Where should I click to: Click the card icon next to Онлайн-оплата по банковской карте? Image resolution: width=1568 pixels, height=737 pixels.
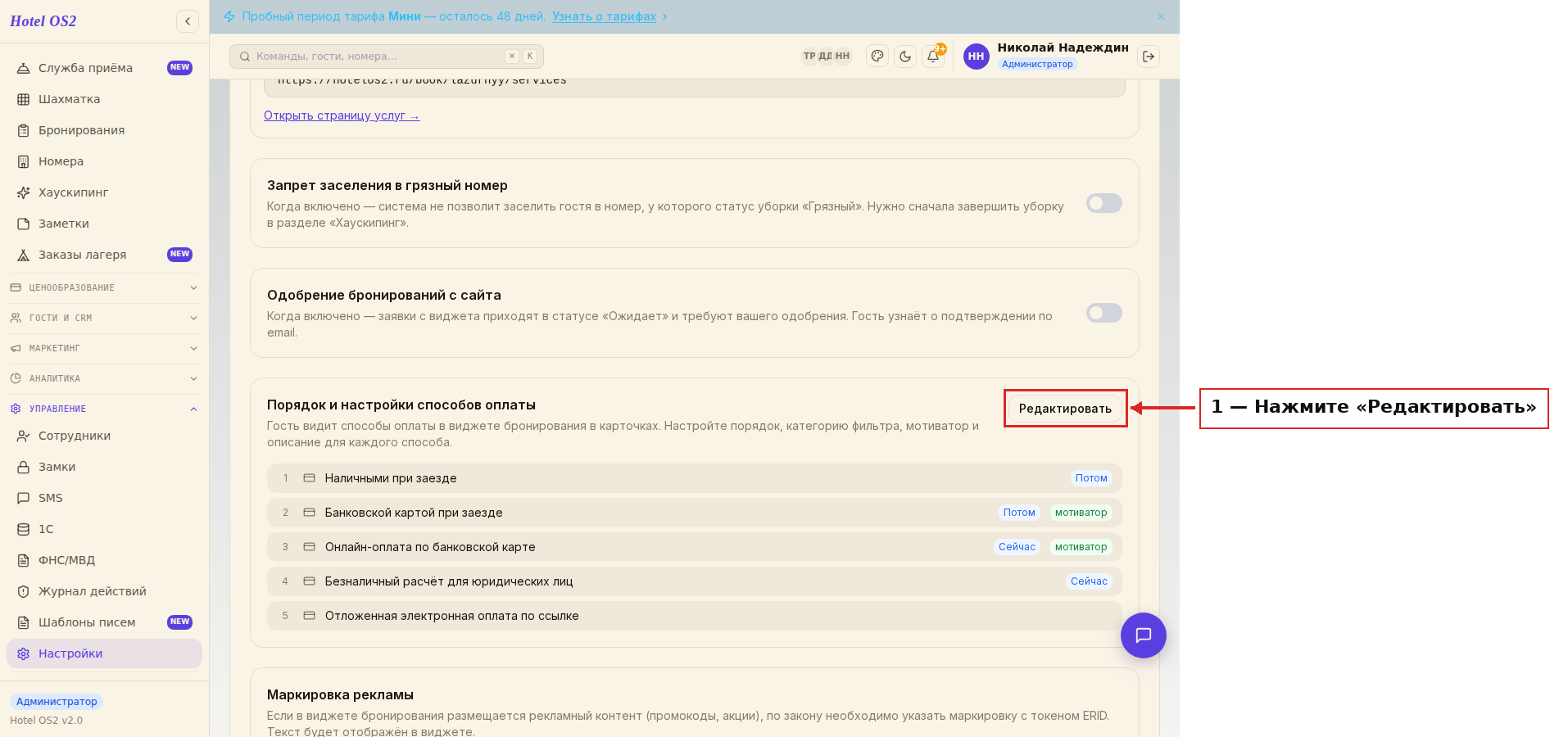point(310,547)
